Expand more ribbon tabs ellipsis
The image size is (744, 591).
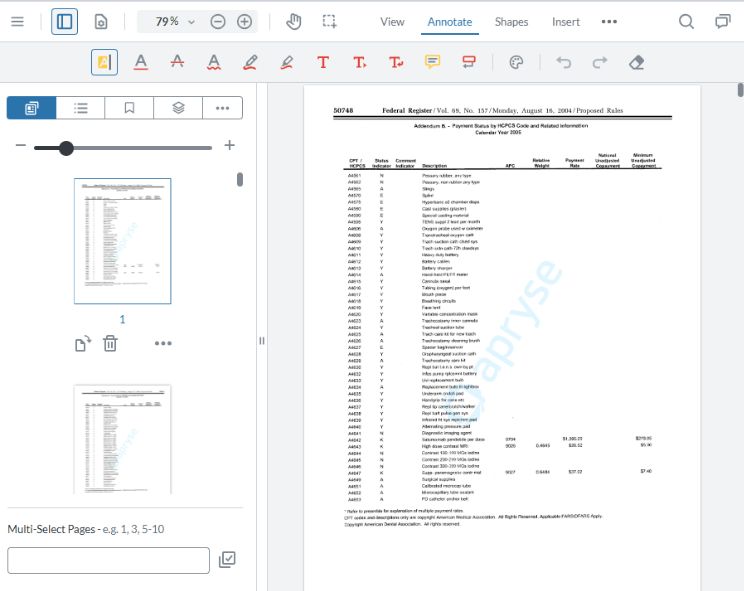click(x=609, y=22)
